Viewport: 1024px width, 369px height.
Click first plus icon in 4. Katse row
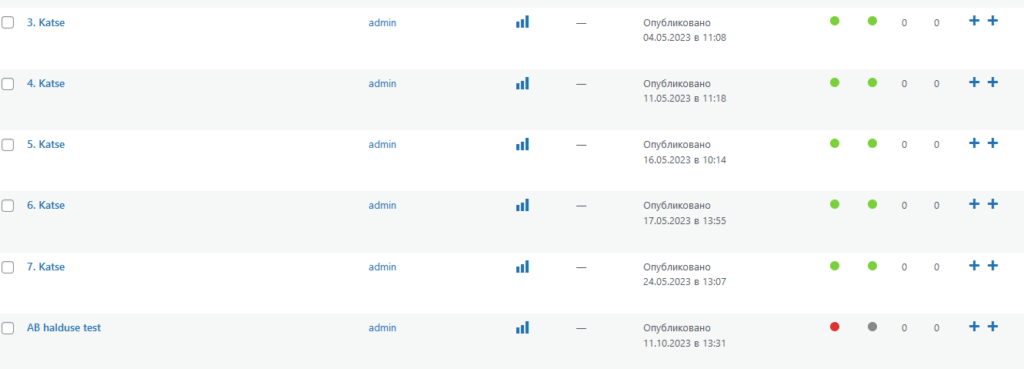974,82
